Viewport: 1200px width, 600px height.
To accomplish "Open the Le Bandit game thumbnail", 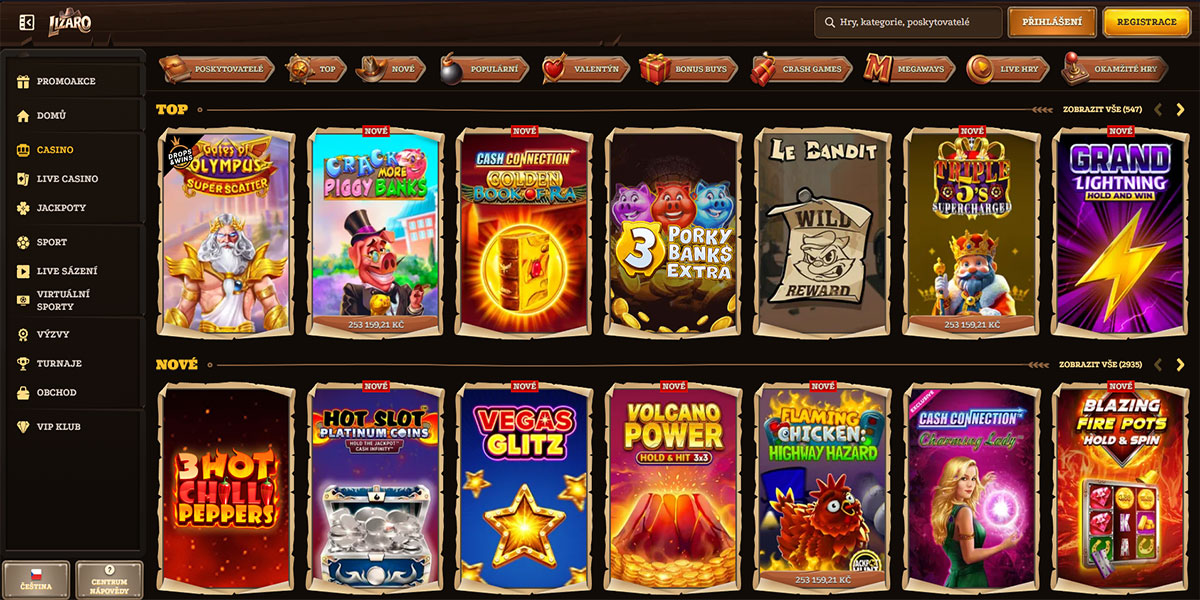I will tap(822, 232).
